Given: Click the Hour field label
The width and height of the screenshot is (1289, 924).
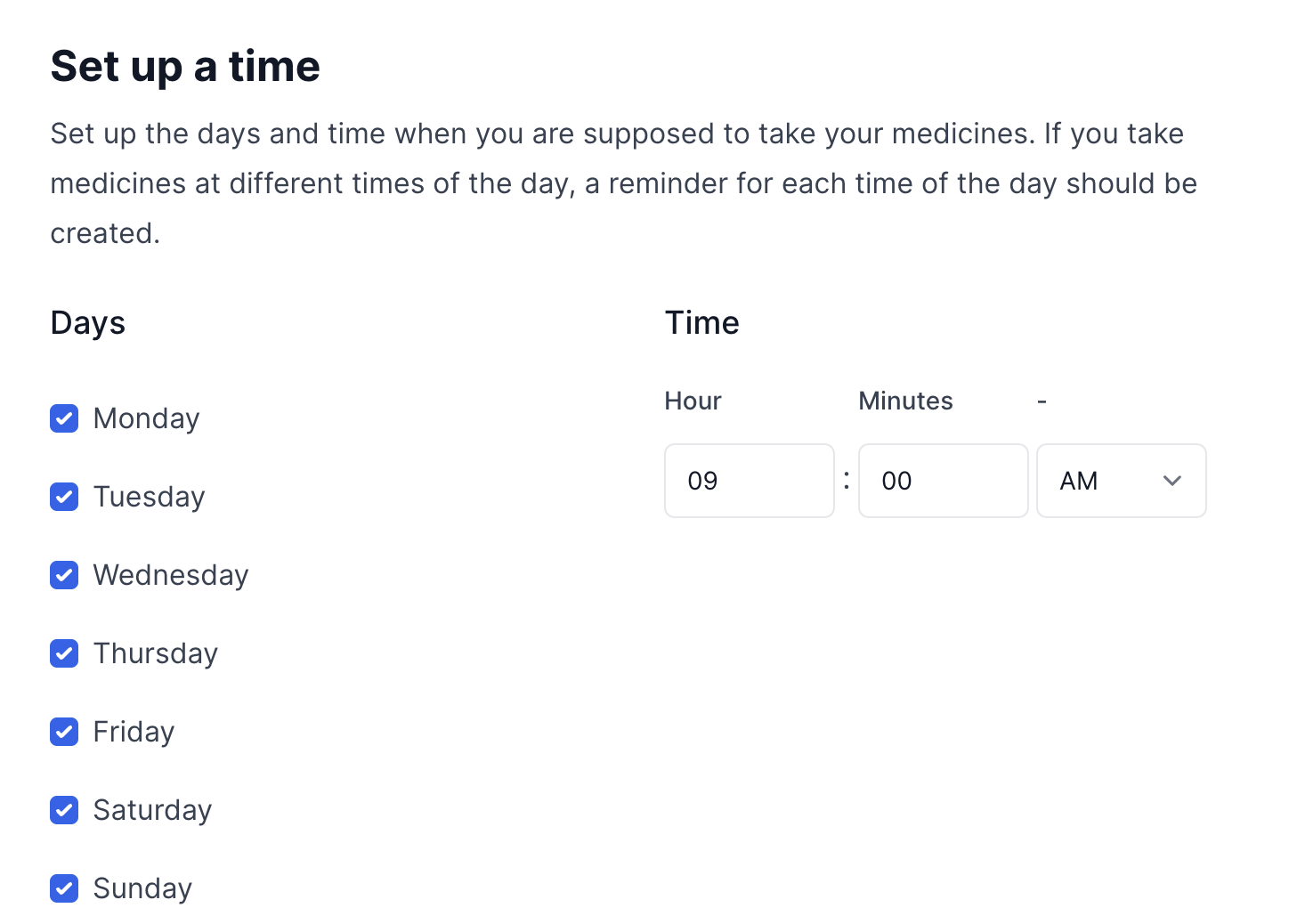Looking at the screenshot, I should [x=693, y=401].
